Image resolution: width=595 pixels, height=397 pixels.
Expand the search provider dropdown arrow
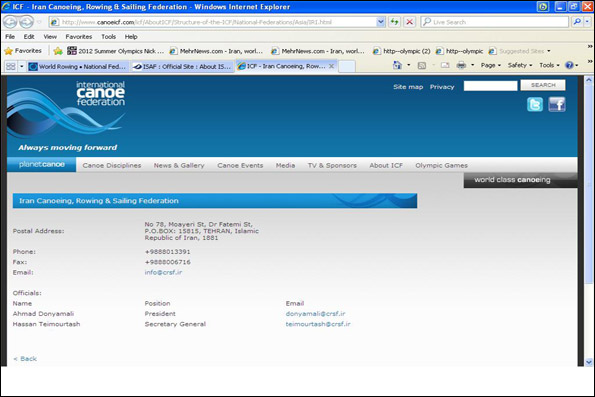pos(587,22)
